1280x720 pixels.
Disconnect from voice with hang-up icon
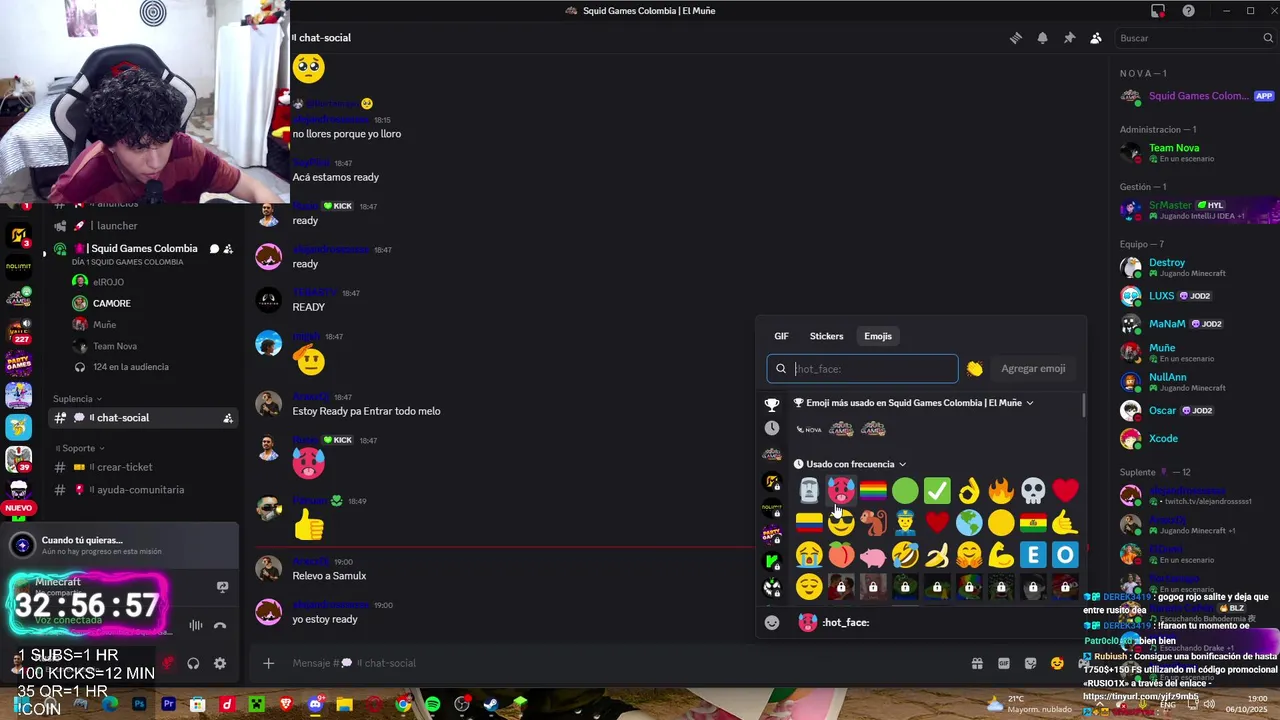point(220,626)
